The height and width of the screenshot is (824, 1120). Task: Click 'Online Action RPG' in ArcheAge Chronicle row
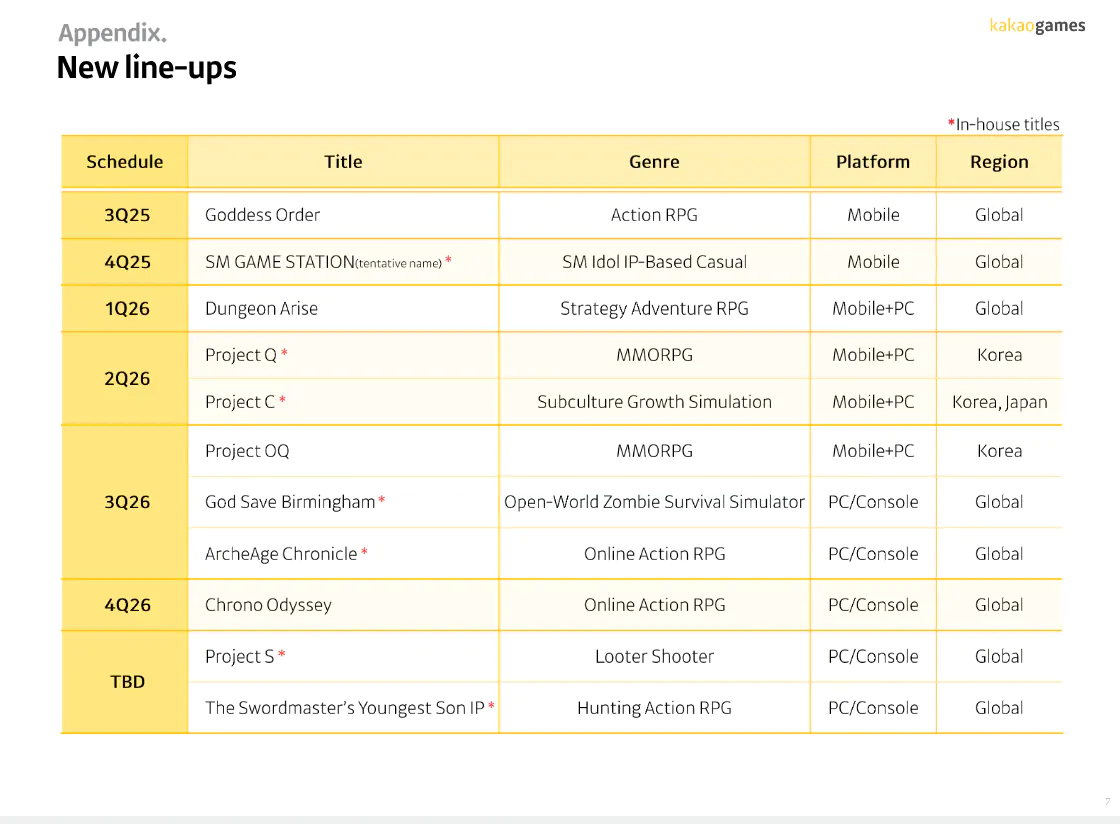click(654, 554)
